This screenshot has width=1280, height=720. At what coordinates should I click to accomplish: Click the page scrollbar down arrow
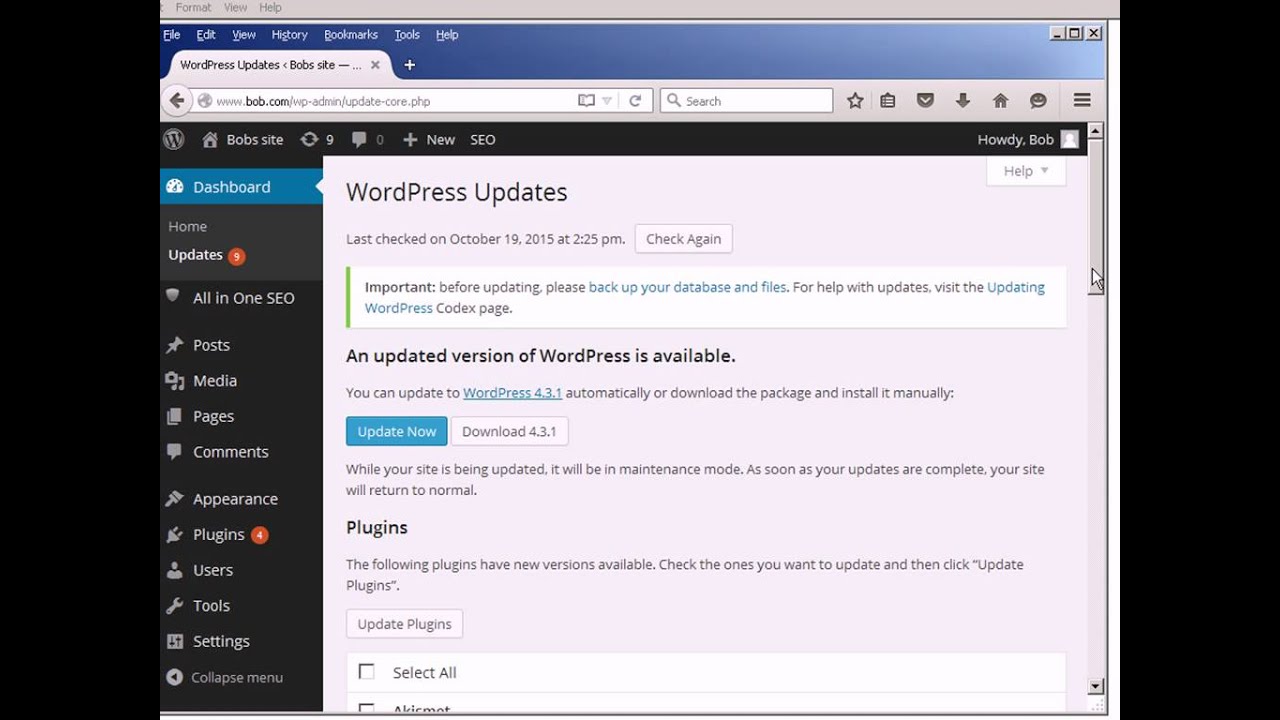pyautogui.click(x=1095, y=686)
